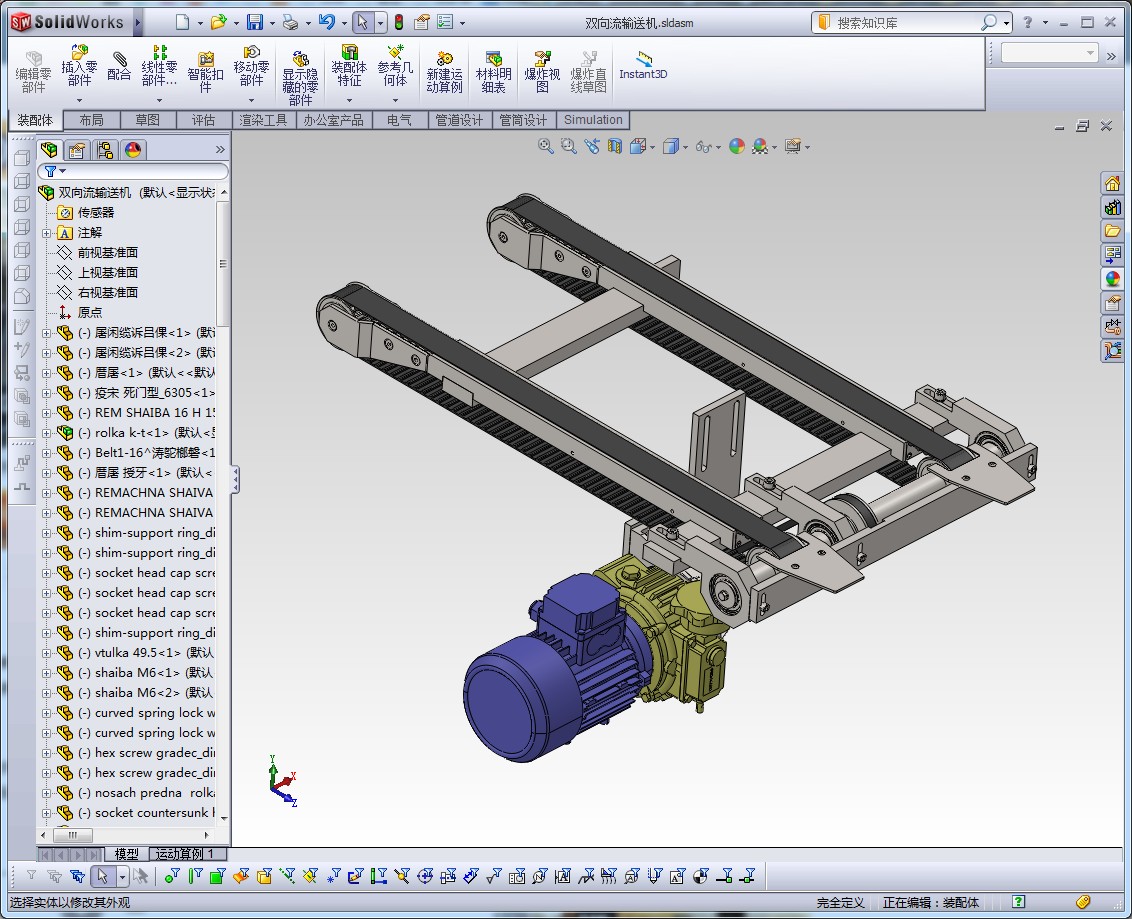The image size is (1132, 919).
Task: Open the Simulation ribbon tab
Action: [x=593, y=120]
